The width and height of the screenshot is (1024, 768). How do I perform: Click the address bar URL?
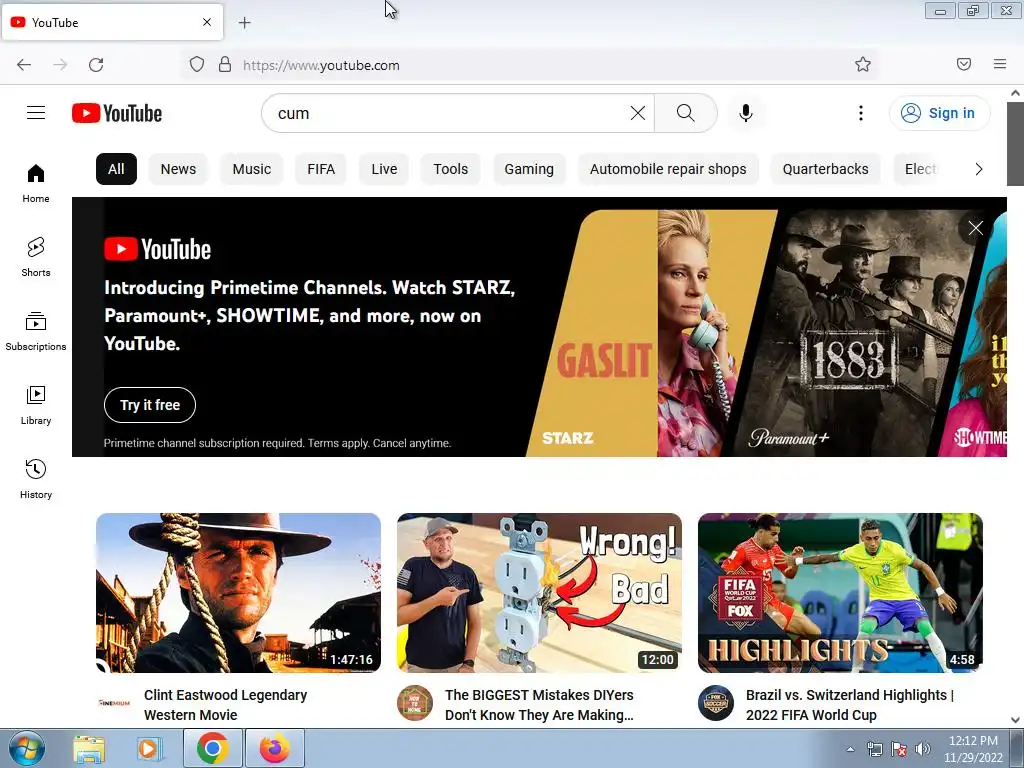coord(321,65)
